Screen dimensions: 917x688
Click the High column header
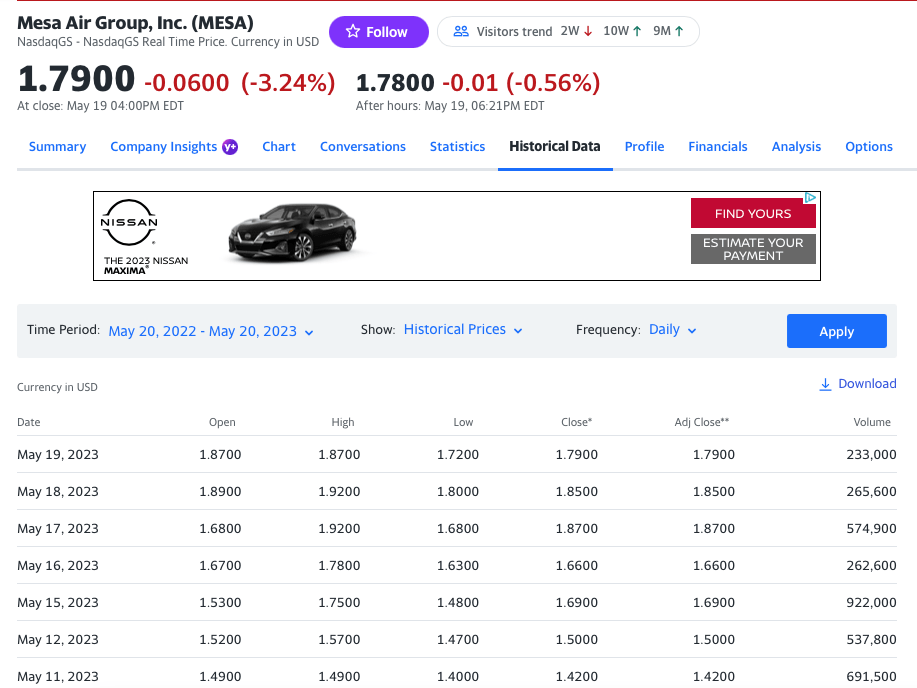[x=343, y=422]
